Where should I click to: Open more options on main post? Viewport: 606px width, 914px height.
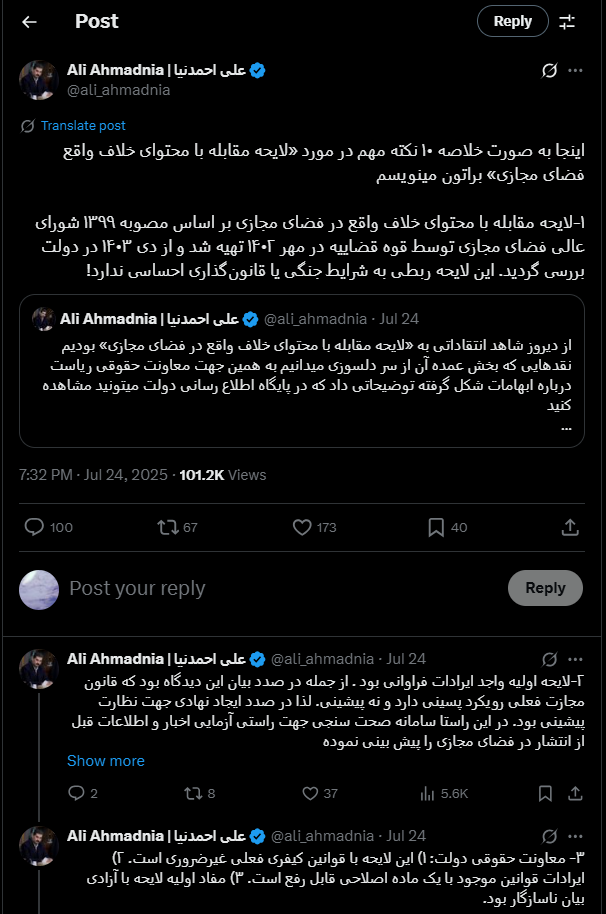(x=575, y=71)
